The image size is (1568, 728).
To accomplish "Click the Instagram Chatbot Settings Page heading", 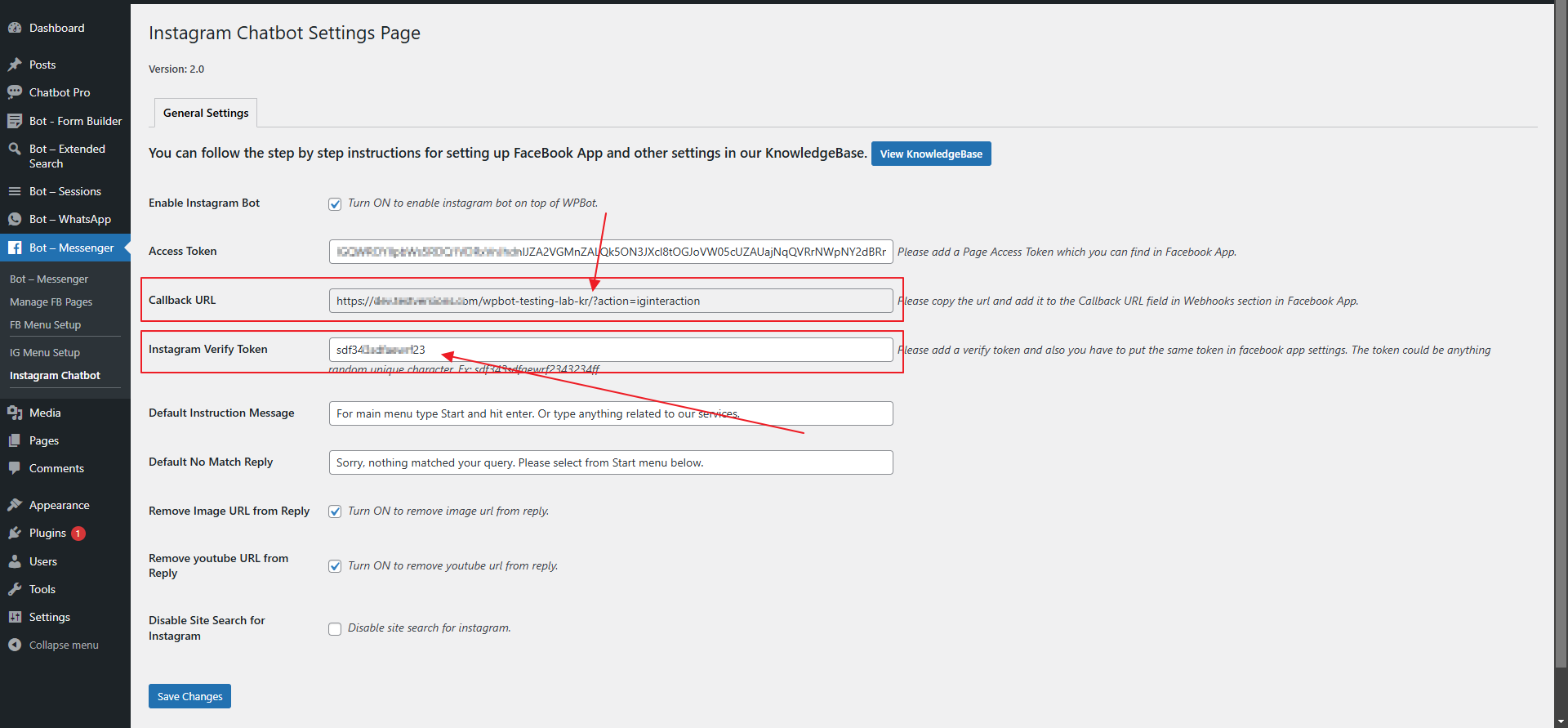I will (284, 33).
